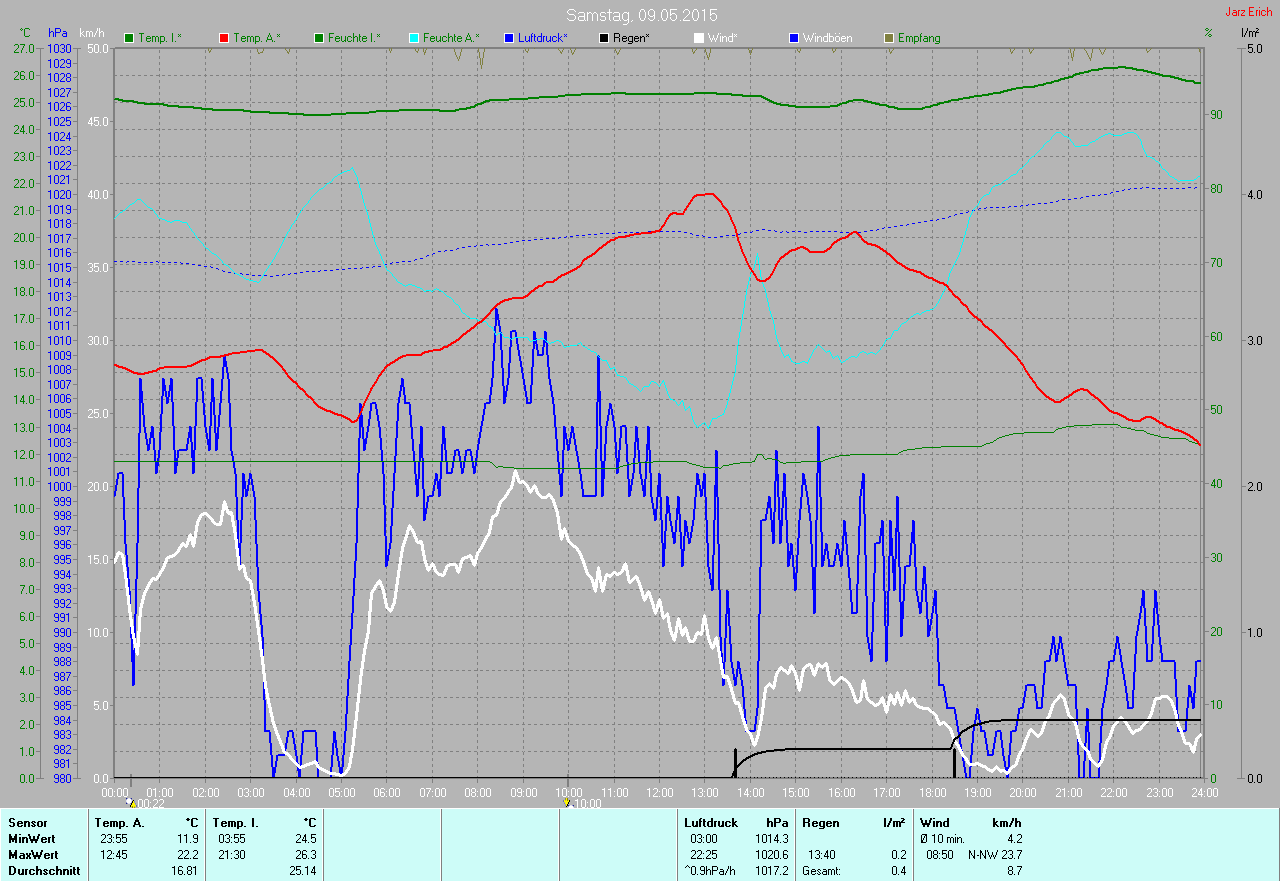Click the Durchschnitt row label
This screenshot has height=881, width=1280.
tap(41, 871)
